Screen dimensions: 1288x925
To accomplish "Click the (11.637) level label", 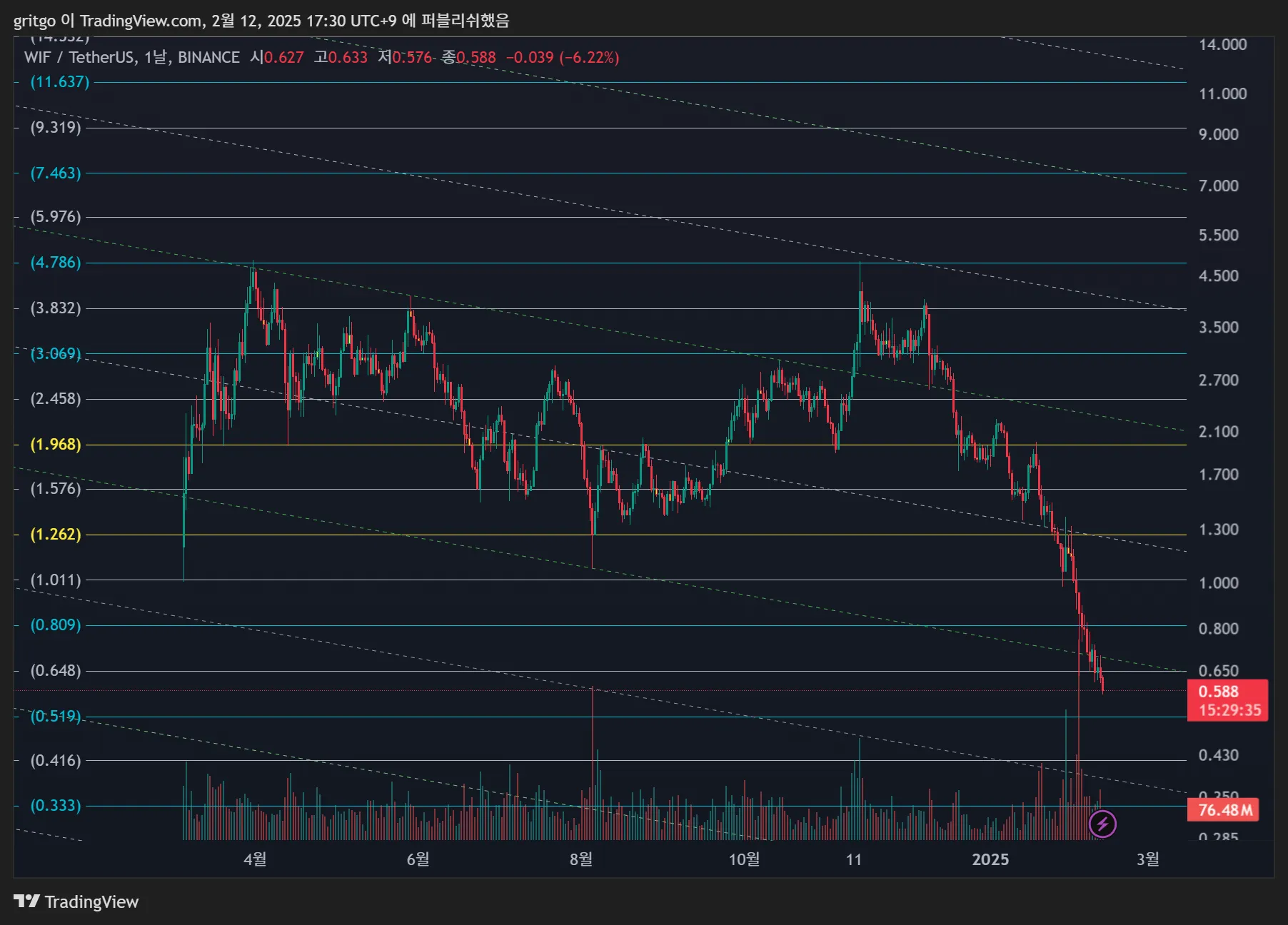I will coord(60,82).
